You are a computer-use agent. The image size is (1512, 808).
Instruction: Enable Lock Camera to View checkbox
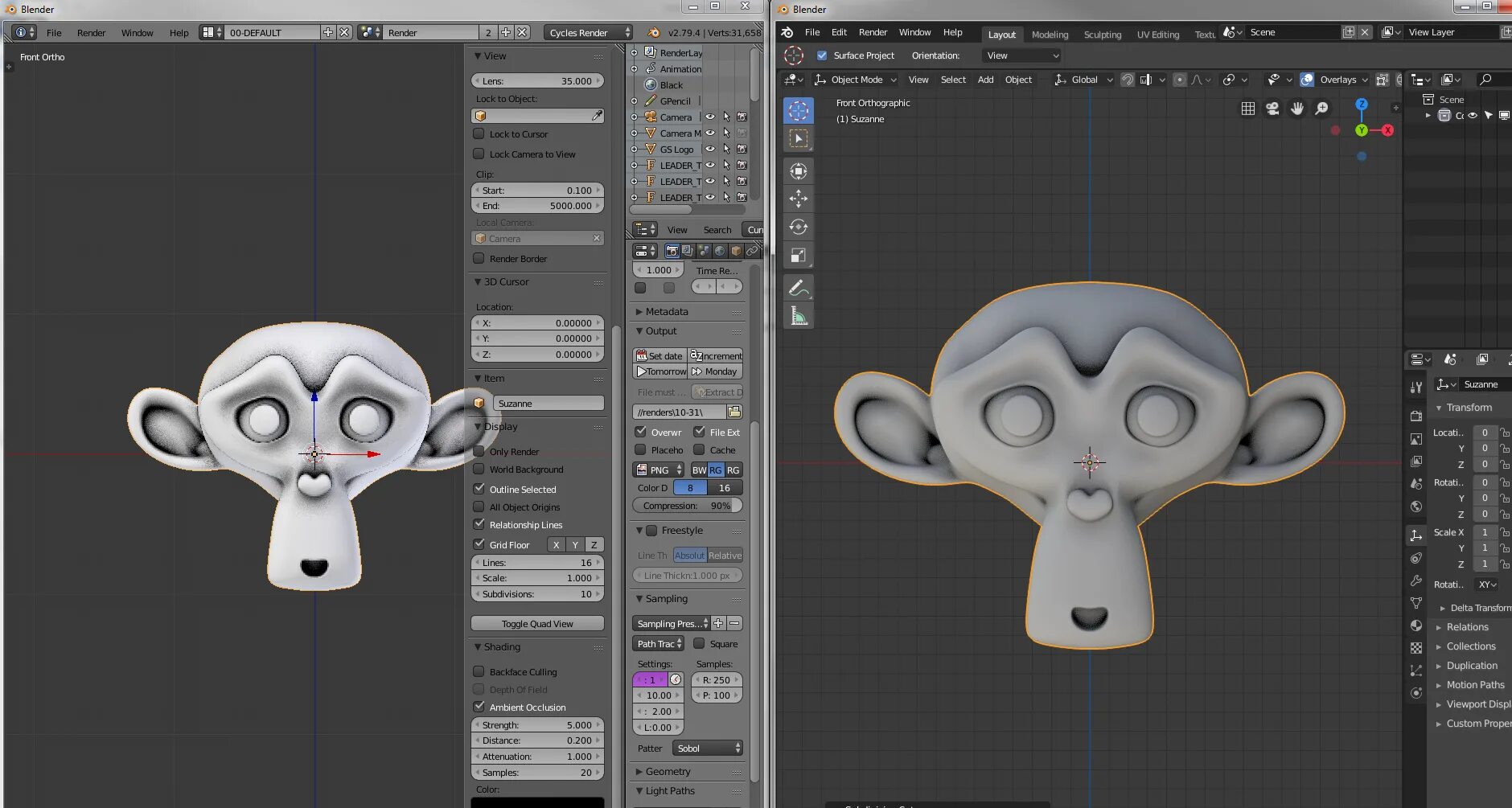point(479,154)
